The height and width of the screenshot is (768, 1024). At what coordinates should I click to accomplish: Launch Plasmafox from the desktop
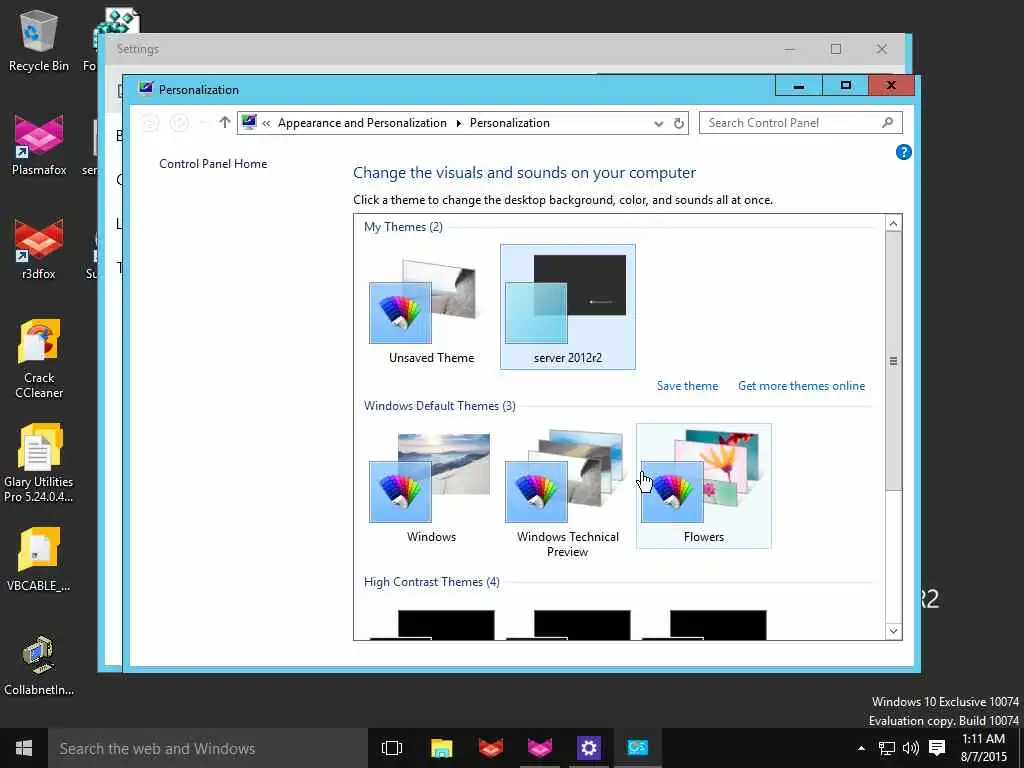pos(39,145)
